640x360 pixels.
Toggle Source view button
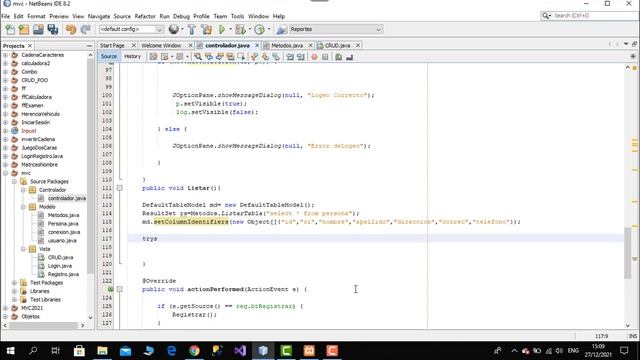point(109,56)
